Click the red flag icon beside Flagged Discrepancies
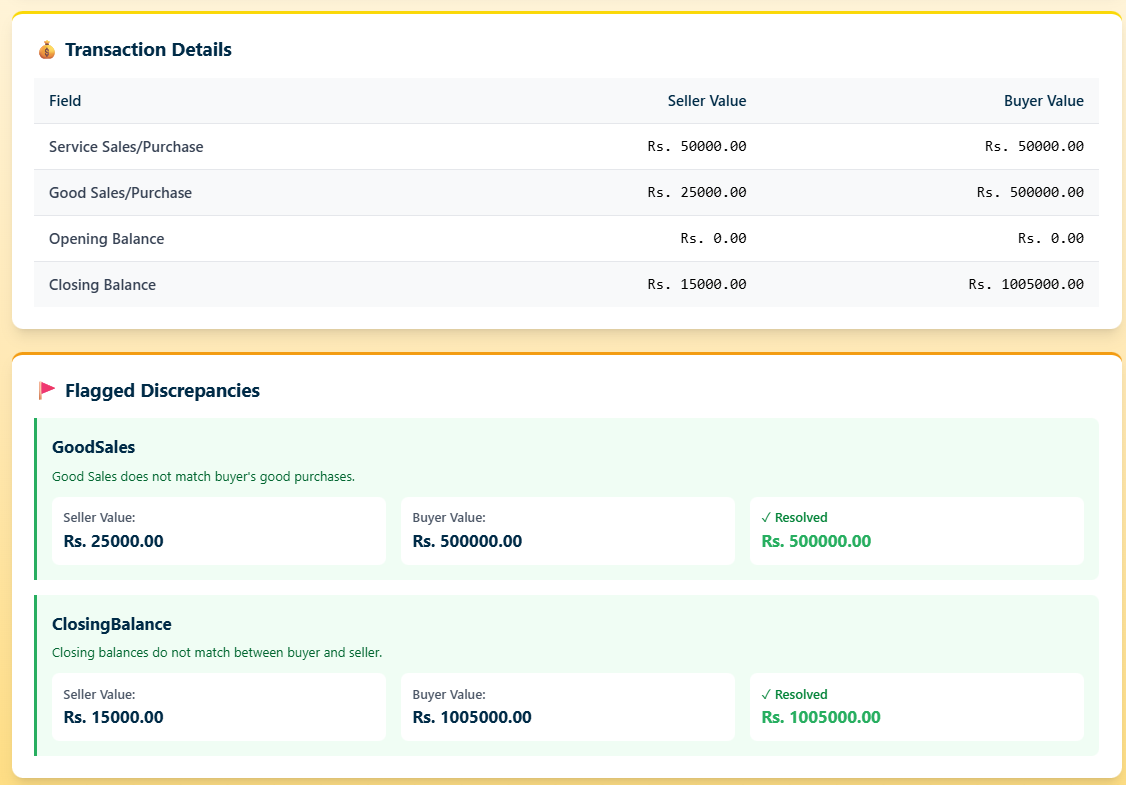This screenshot has height=785, width=1126. tap(47, 390)
